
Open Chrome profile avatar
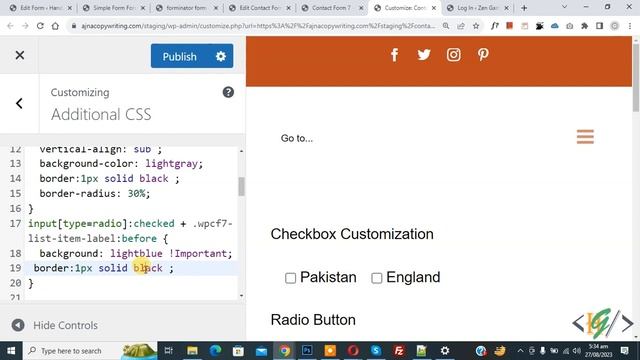click(x=614, y=26)
